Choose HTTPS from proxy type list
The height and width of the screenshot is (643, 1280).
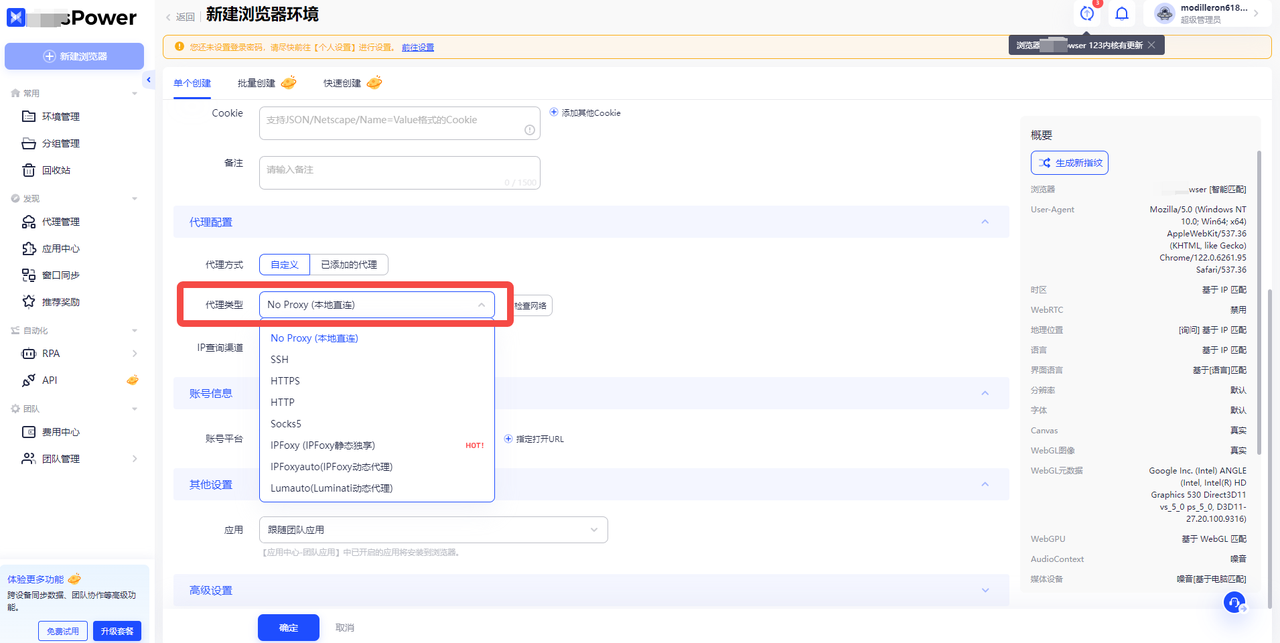pos(376,381)
